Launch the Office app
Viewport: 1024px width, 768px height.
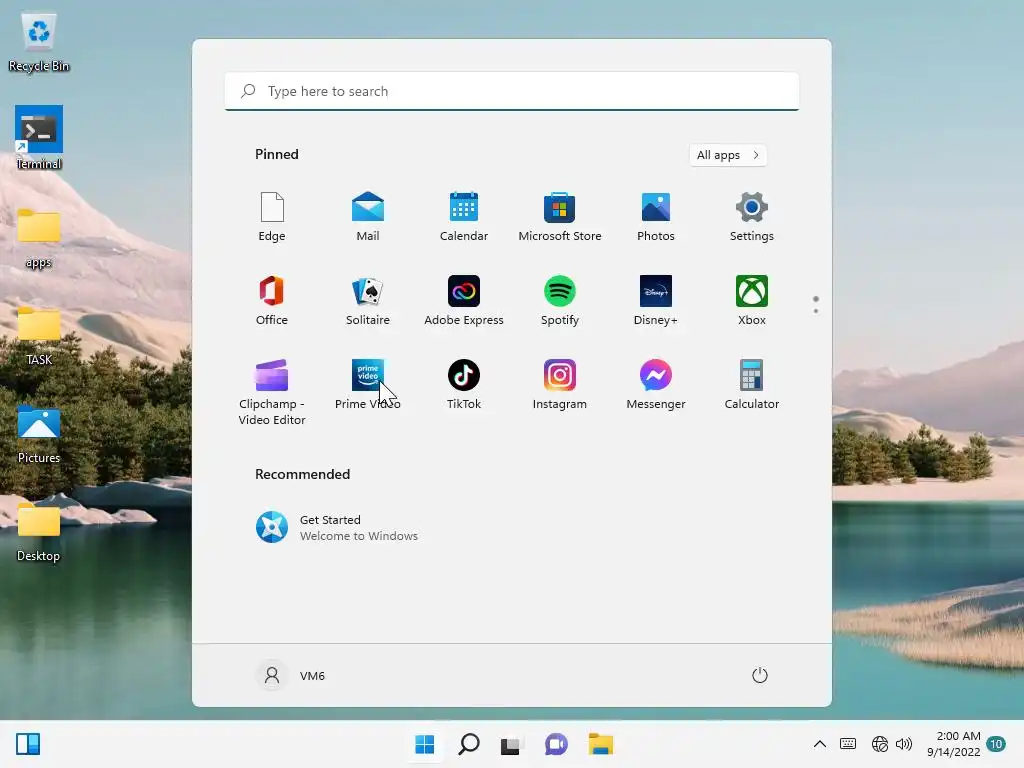click(272, 301)
